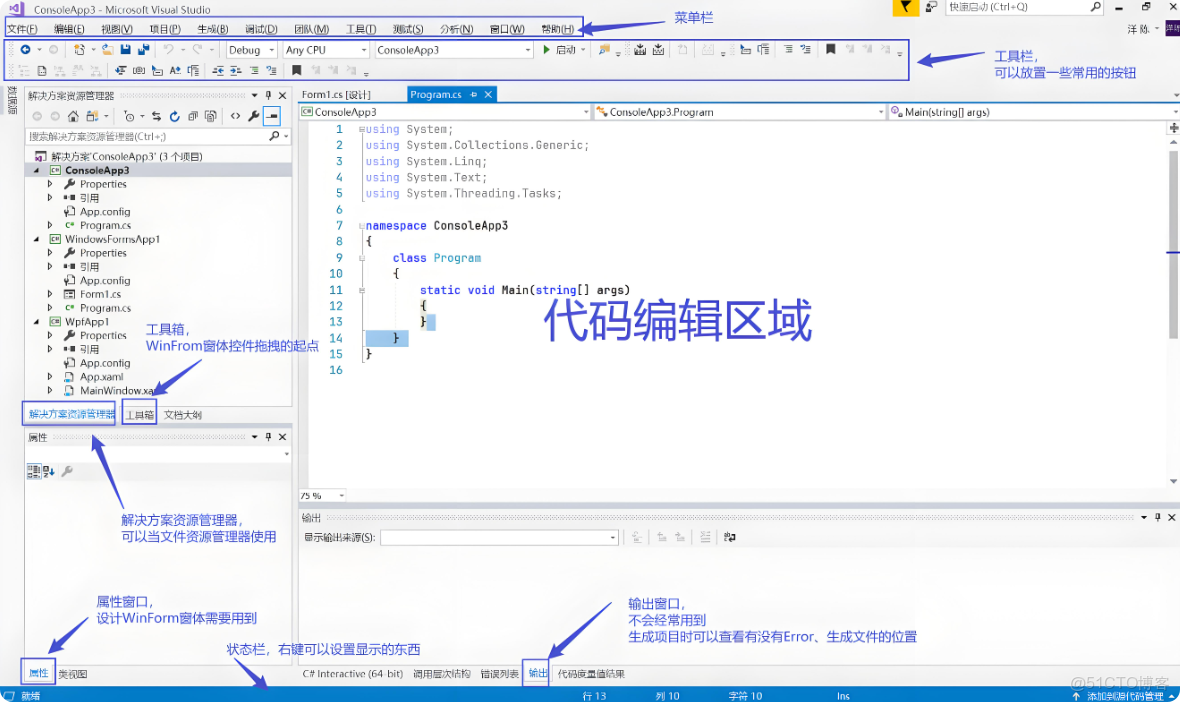Refresh the Solution Explorer with the circular arrow icon

[x=175, y=115]
